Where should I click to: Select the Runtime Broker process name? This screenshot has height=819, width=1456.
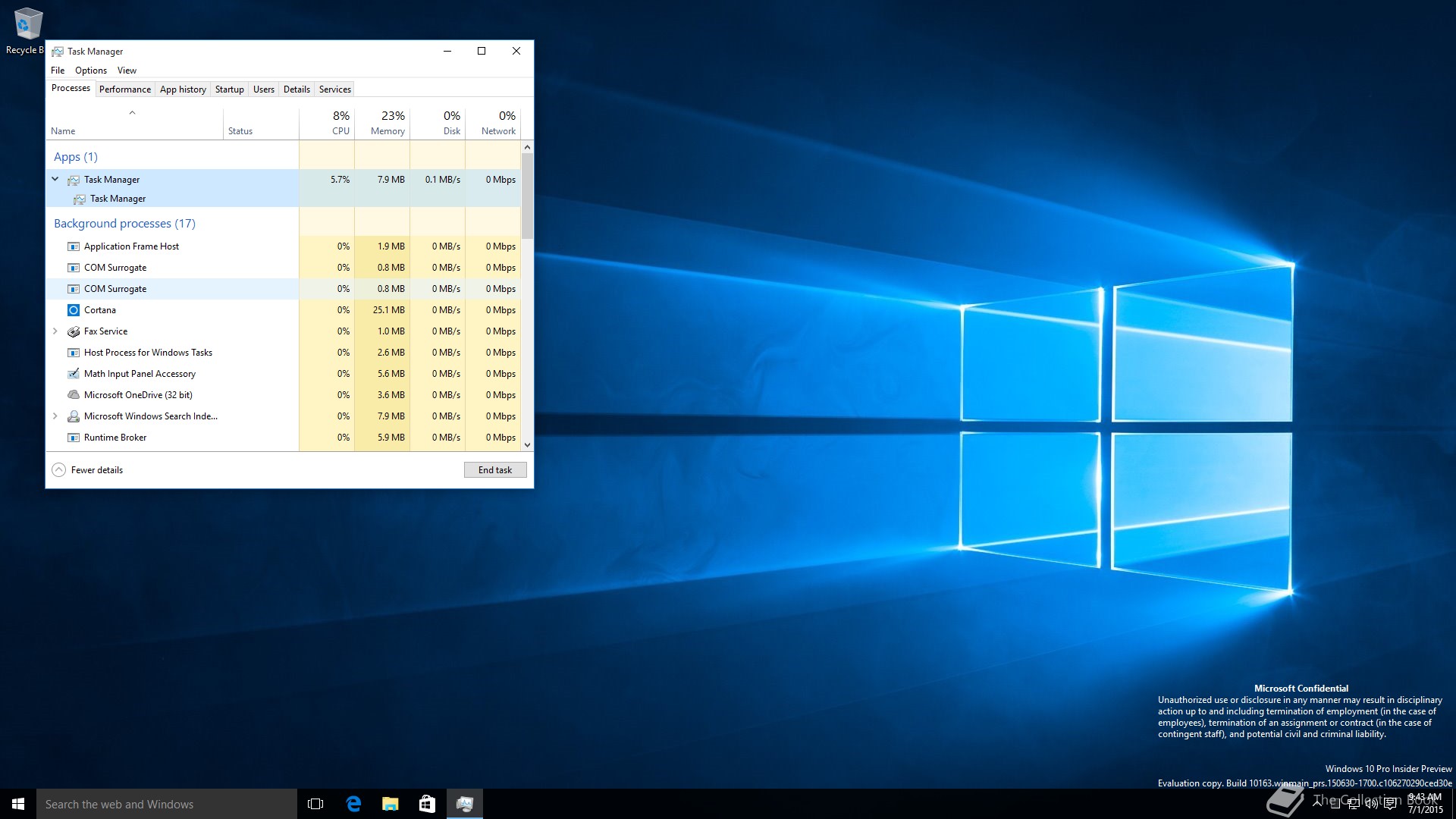click(115, 438)
